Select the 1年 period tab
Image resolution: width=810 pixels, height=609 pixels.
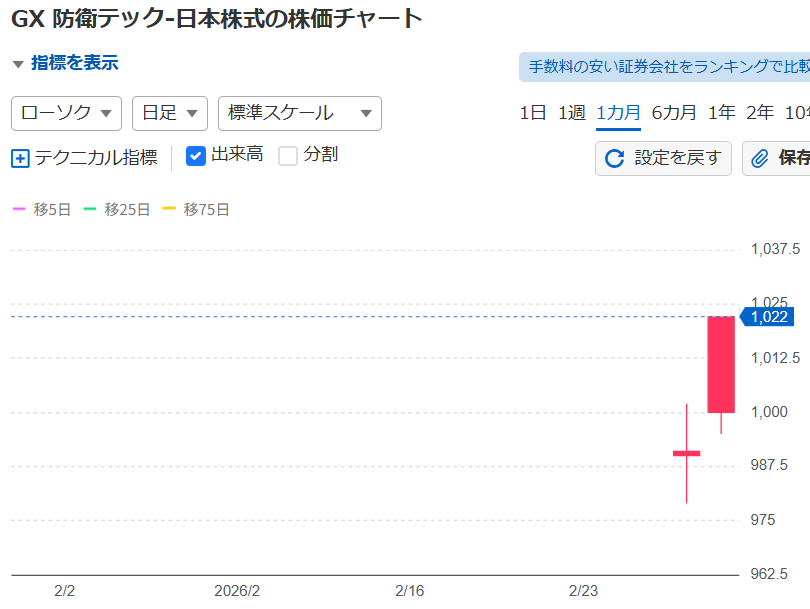[x=721, y=112]
